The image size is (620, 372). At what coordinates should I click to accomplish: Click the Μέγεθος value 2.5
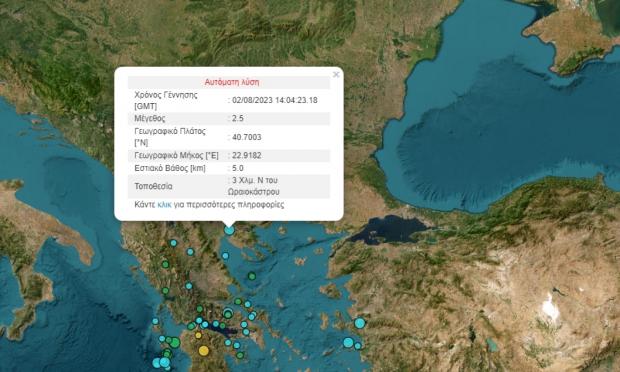[x=238, y=118]
